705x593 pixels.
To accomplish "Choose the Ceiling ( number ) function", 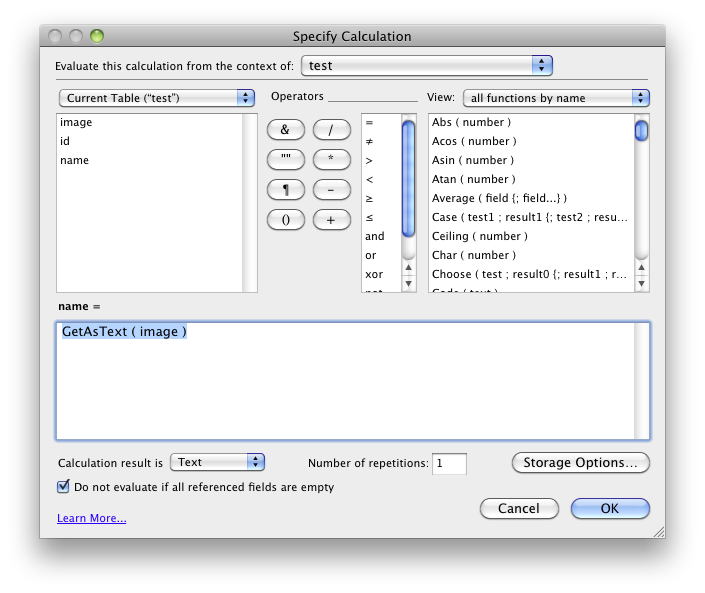I will click(531, 236).
